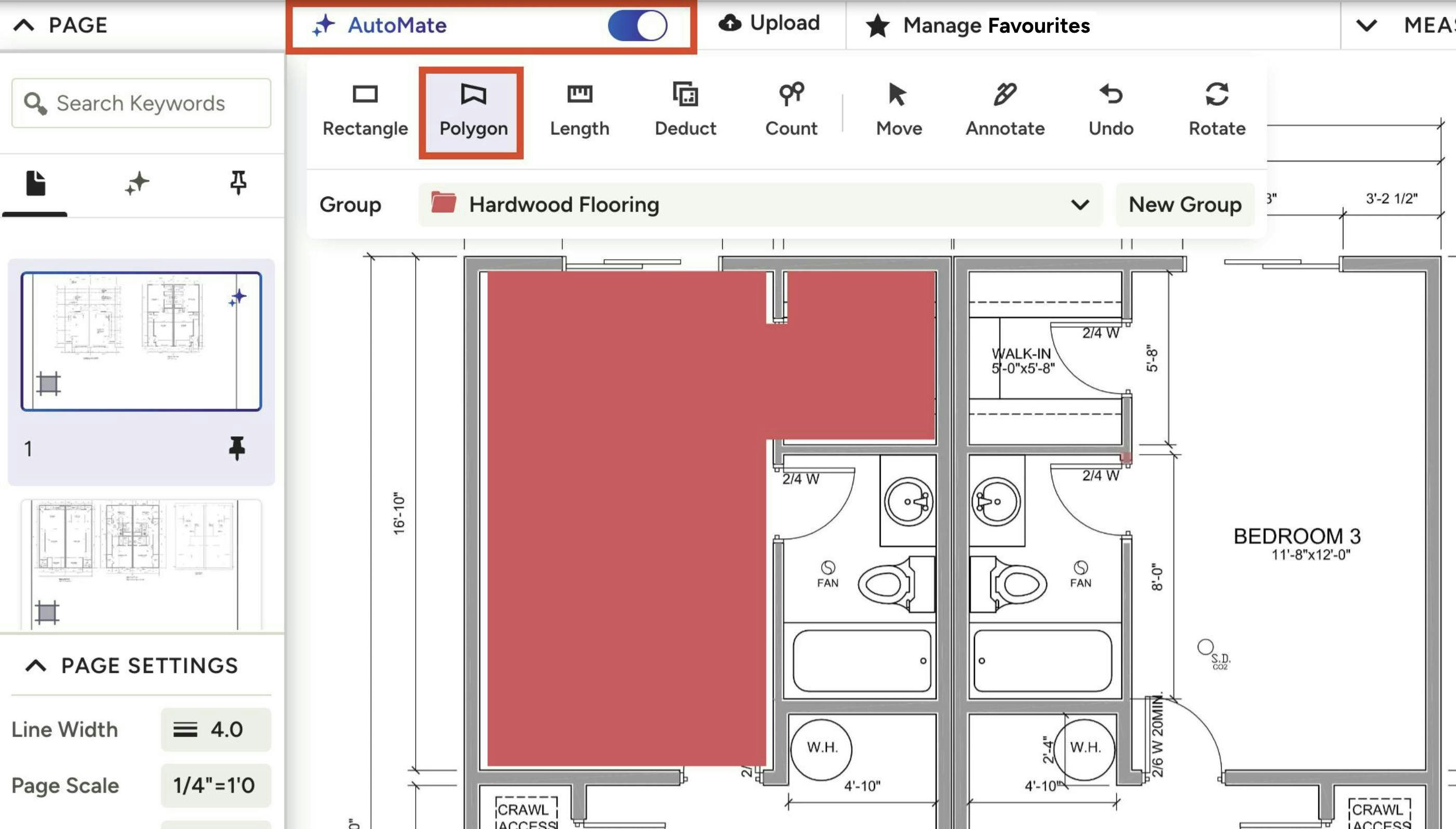This screenshot has height=829, width=1456.
Task: Switch to the Move cursor tool
Action: (x=898, y=110)
